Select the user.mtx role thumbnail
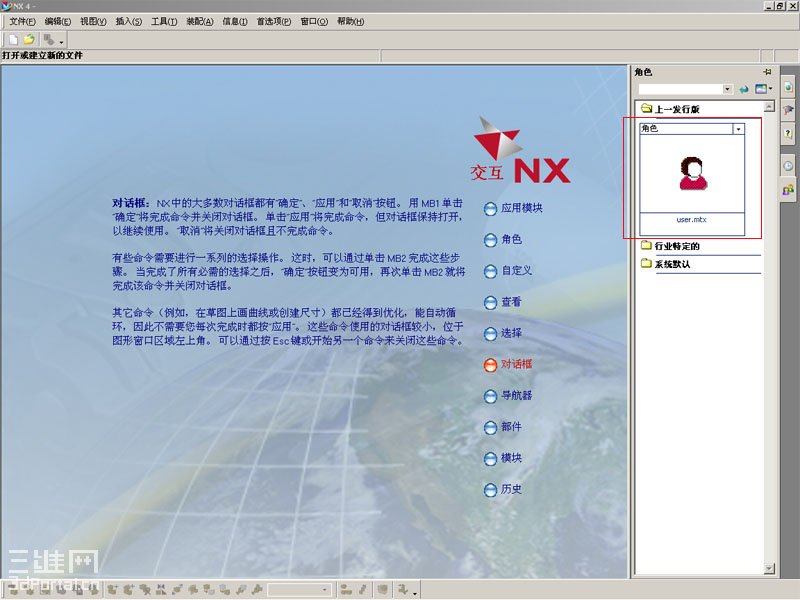Image resolution: width=800 pixels, height=600 pixels. click(692, 173)
